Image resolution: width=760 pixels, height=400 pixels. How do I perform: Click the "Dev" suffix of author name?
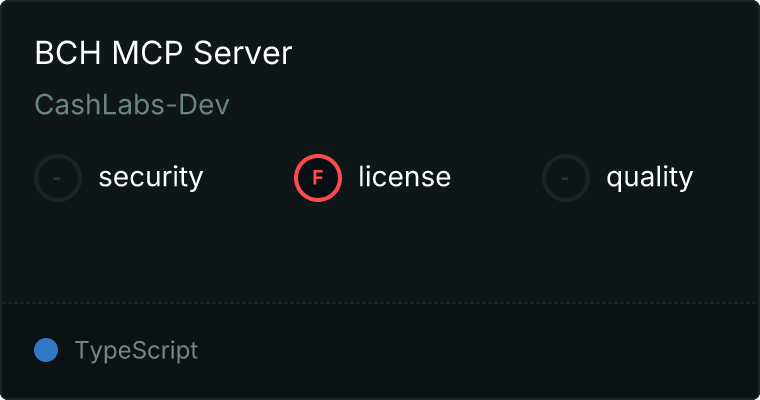206,105
